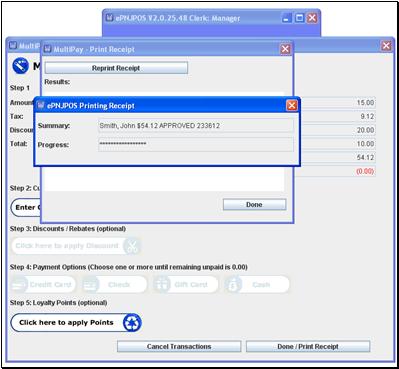Click the scissors discount icon
This screenshot has width=399, height=369.
pyautogui.click(x=132, y=246)
